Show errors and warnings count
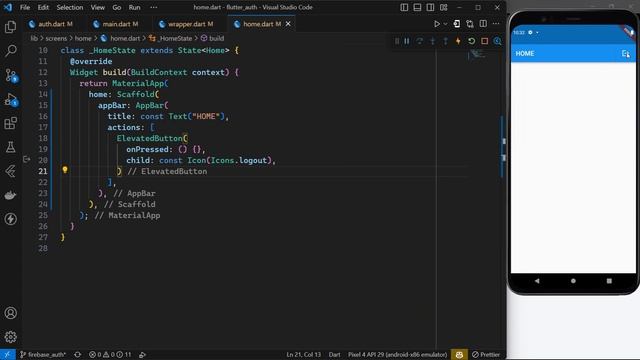The width and height of the screenshot is (640, 360). pos(110,354)
